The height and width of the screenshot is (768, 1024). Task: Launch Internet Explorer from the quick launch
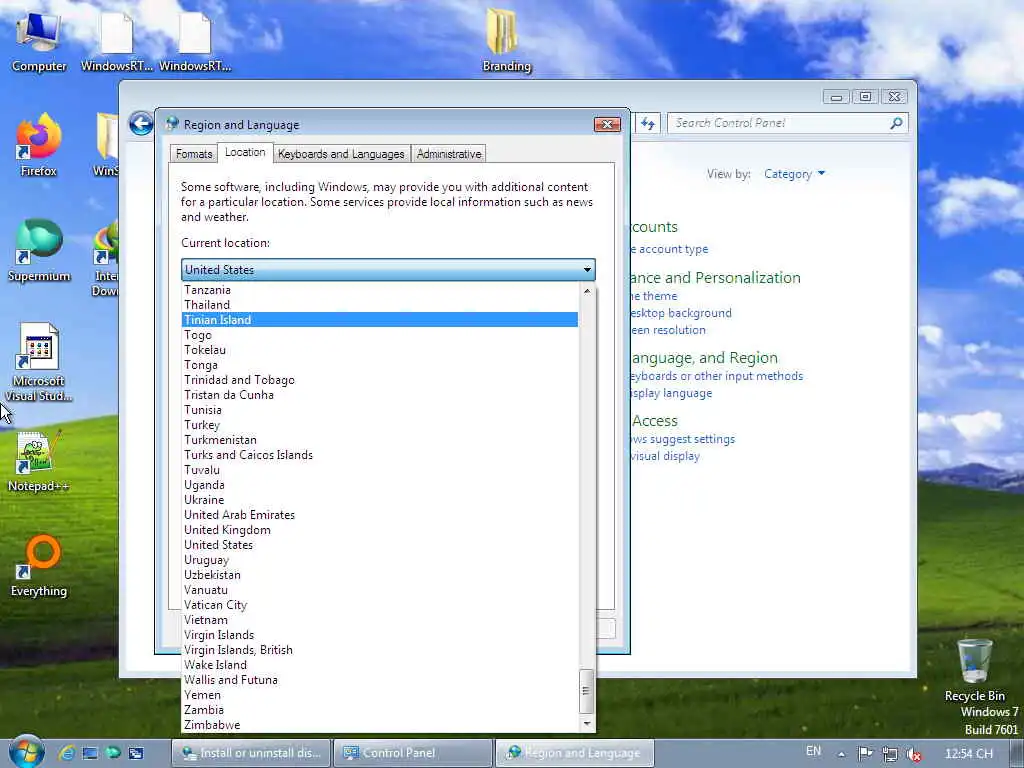pos(66,753)
